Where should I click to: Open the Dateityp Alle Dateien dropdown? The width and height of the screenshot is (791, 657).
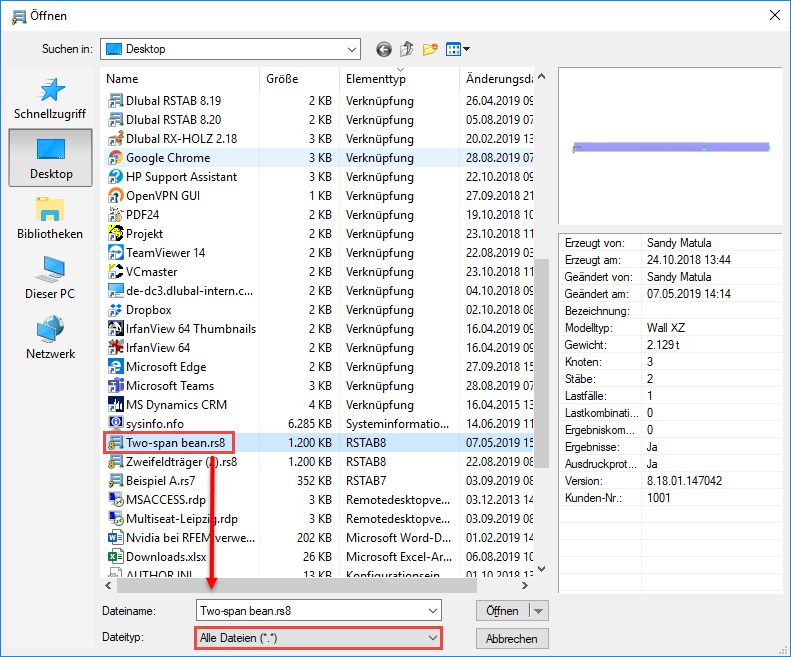point(318,638)
